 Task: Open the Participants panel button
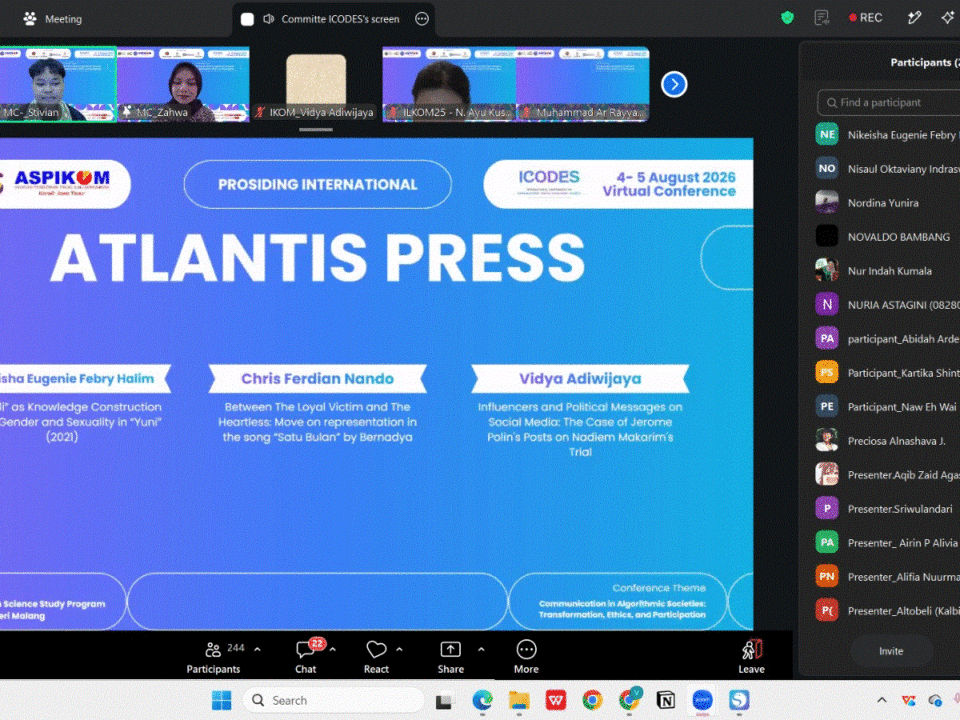tap(213, 657)
